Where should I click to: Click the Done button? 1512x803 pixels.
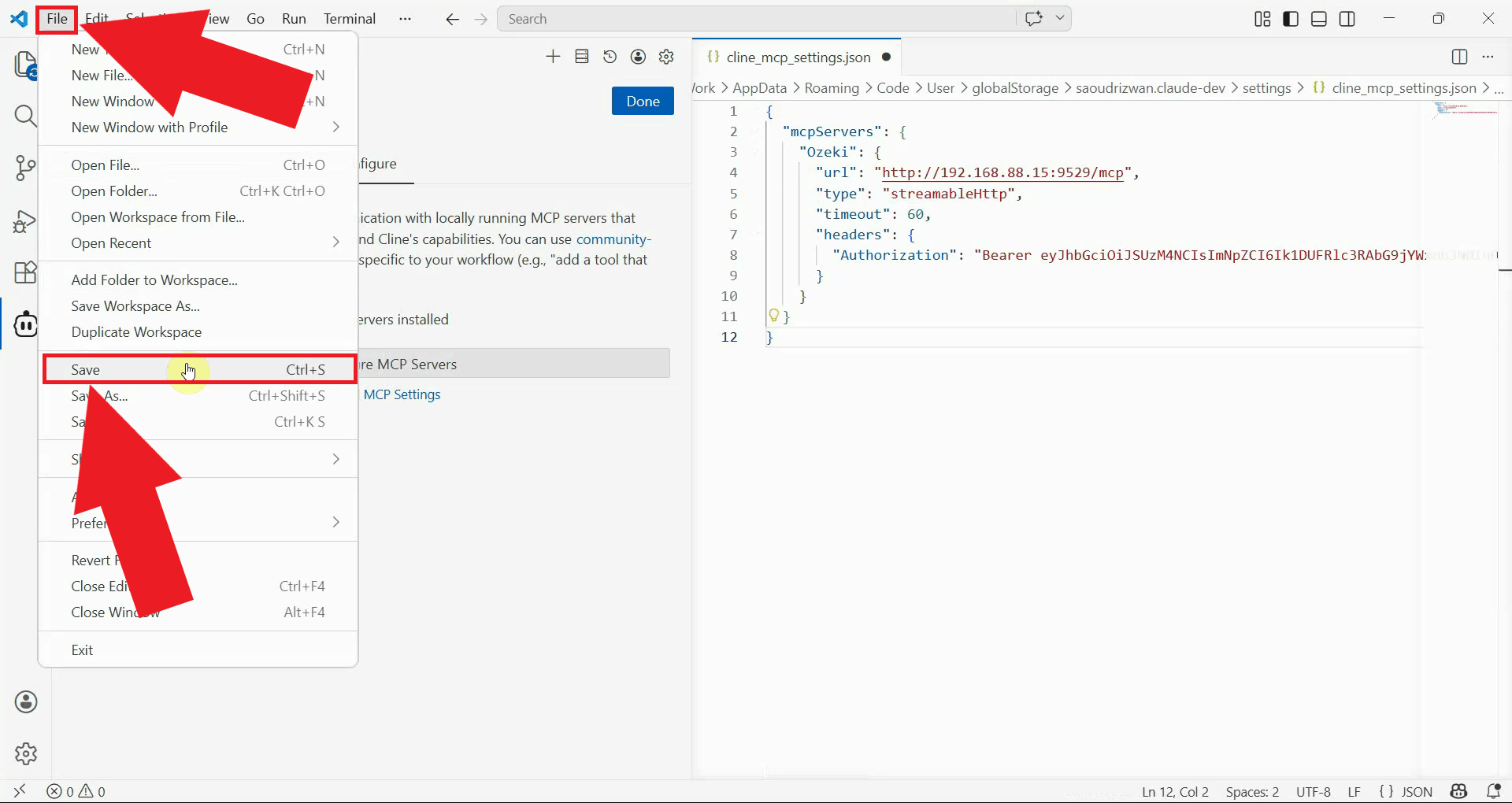coord(643,101)
